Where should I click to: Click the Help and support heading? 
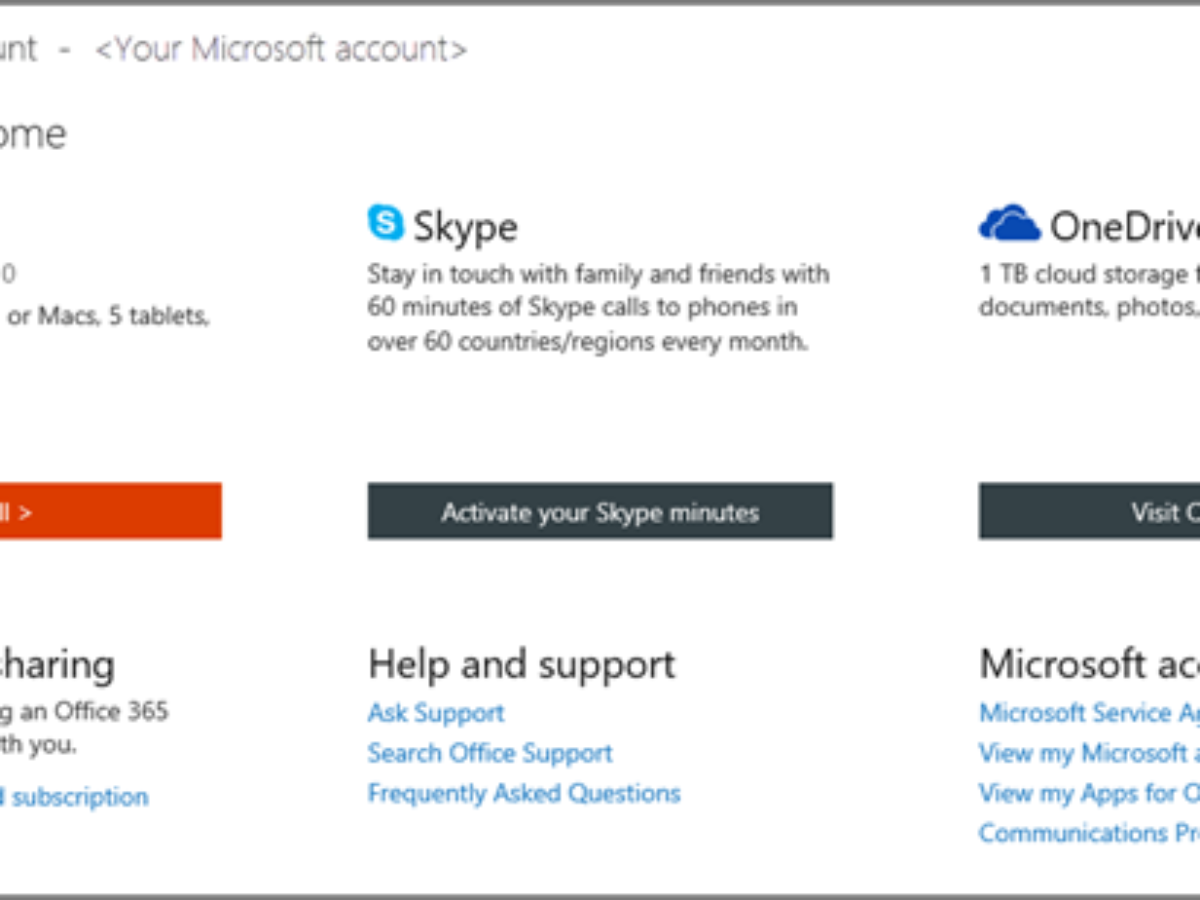[x=522, y=664]
